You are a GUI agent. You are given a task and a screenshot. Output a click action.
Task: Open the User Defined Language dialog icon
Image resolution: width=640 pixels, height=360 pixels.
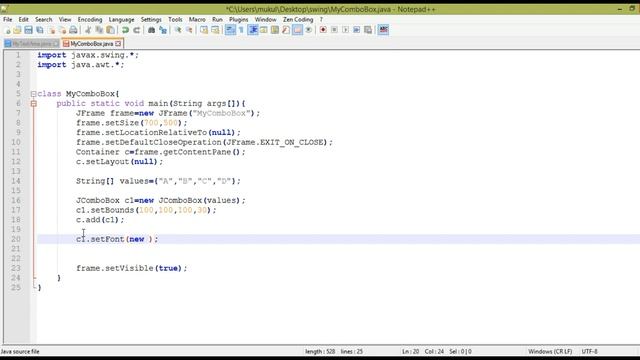click(264, 30)
